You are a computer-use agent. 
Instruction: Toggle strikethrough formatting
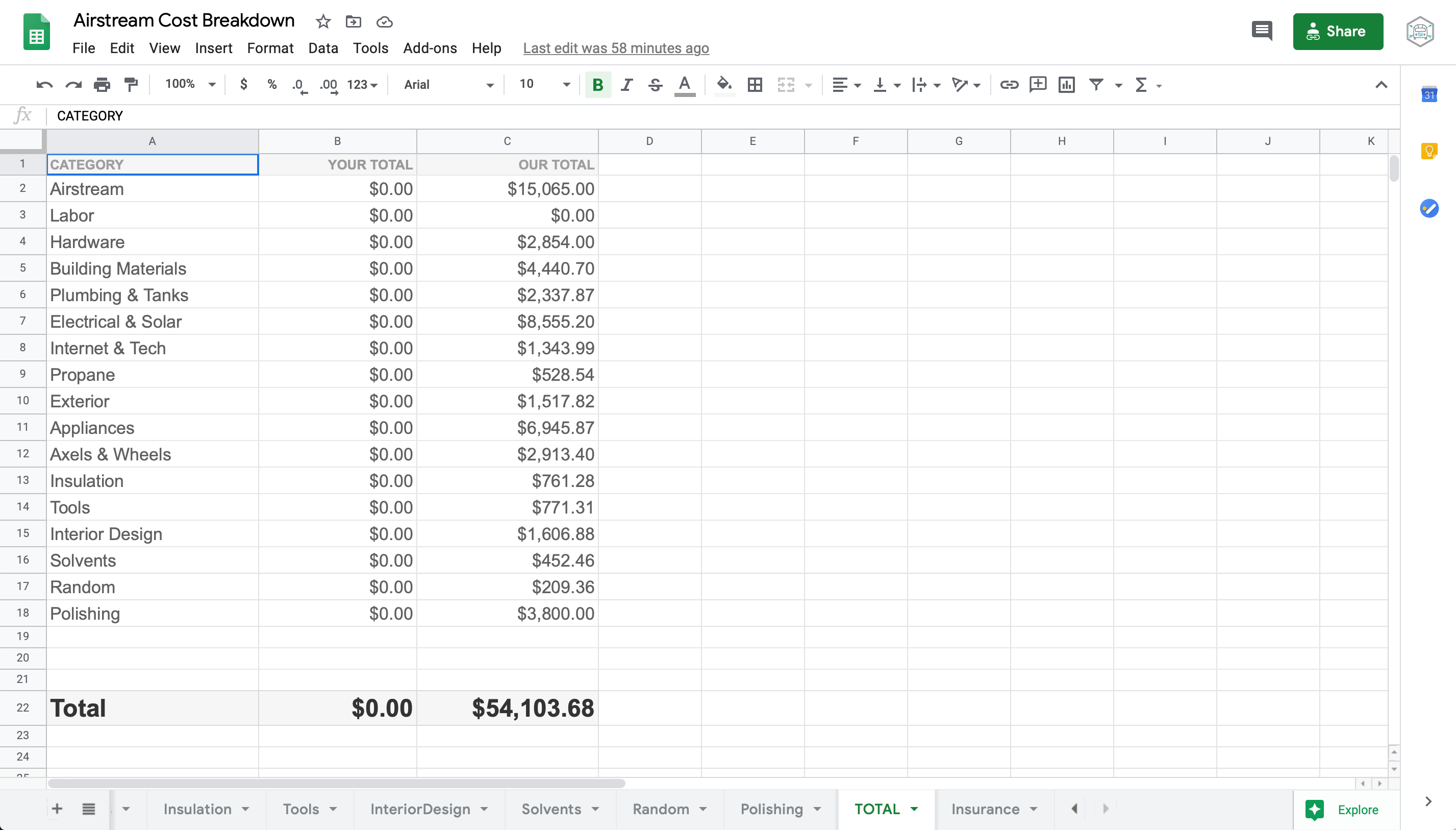pos(655,85)
